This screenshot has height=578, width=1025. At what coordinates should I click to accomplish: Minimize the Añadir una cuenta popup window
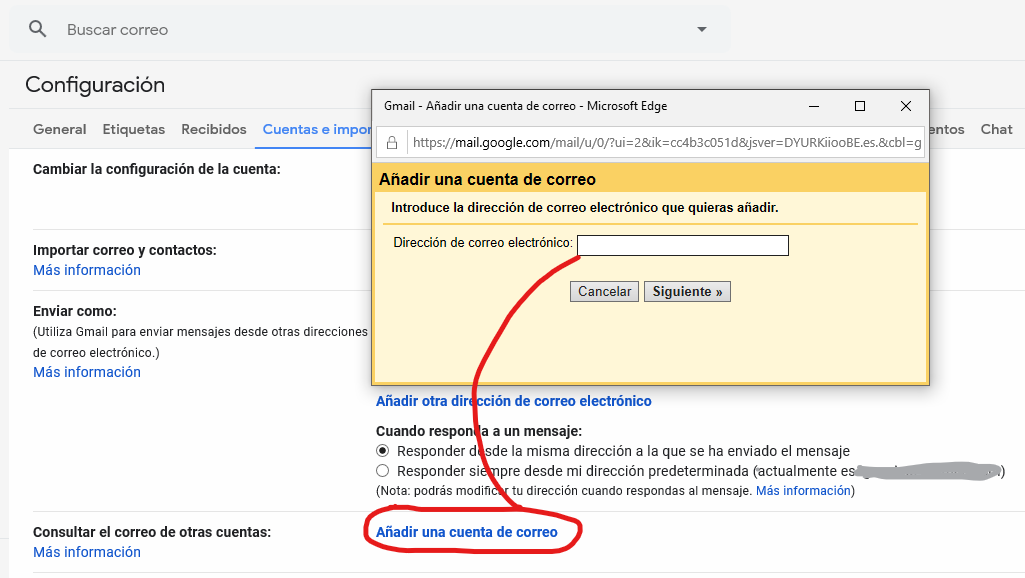coord(814,106)
